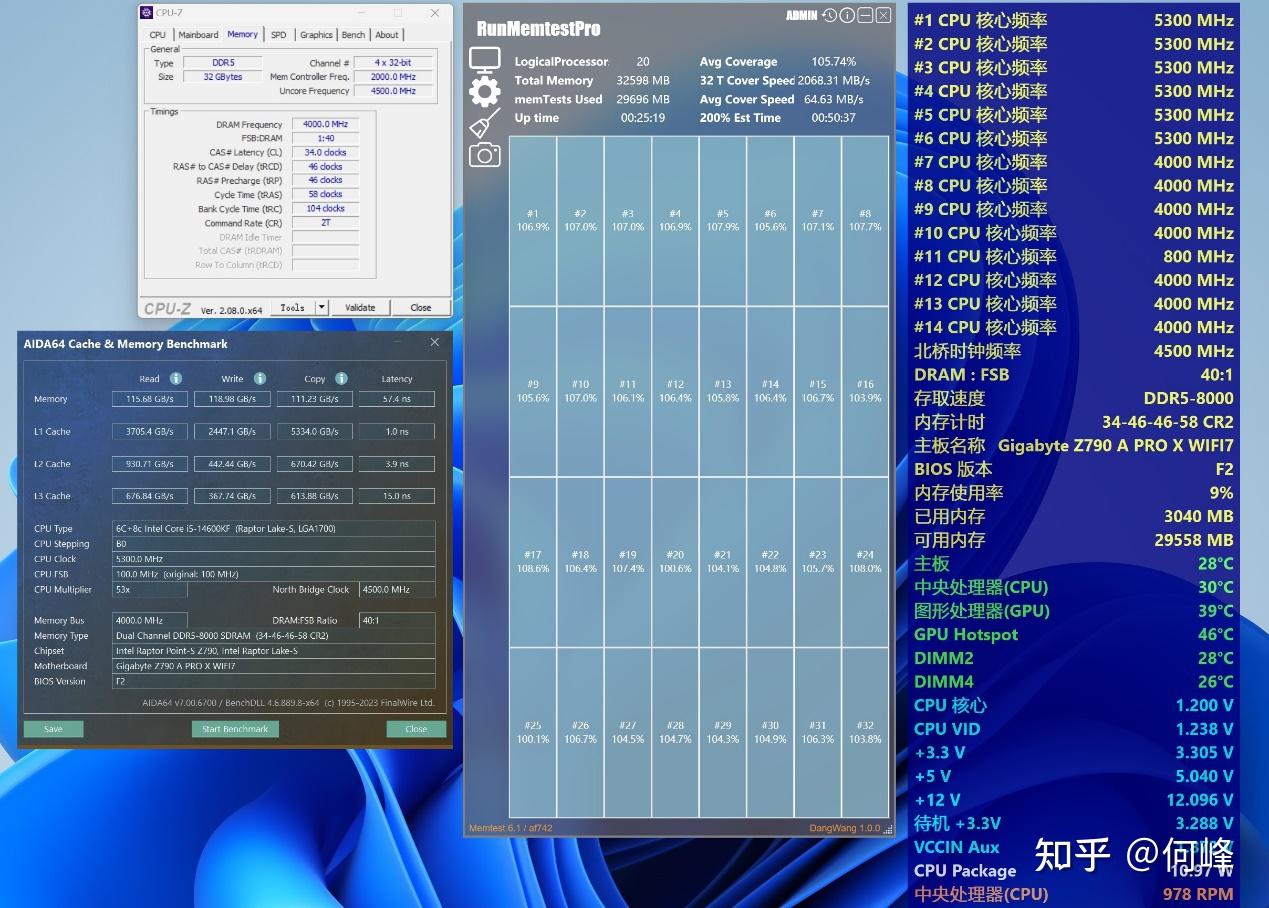Click the GPU Hotspot 46°C overlay row
Screen dimensions: 1269x908
[x=1074, y=634]
